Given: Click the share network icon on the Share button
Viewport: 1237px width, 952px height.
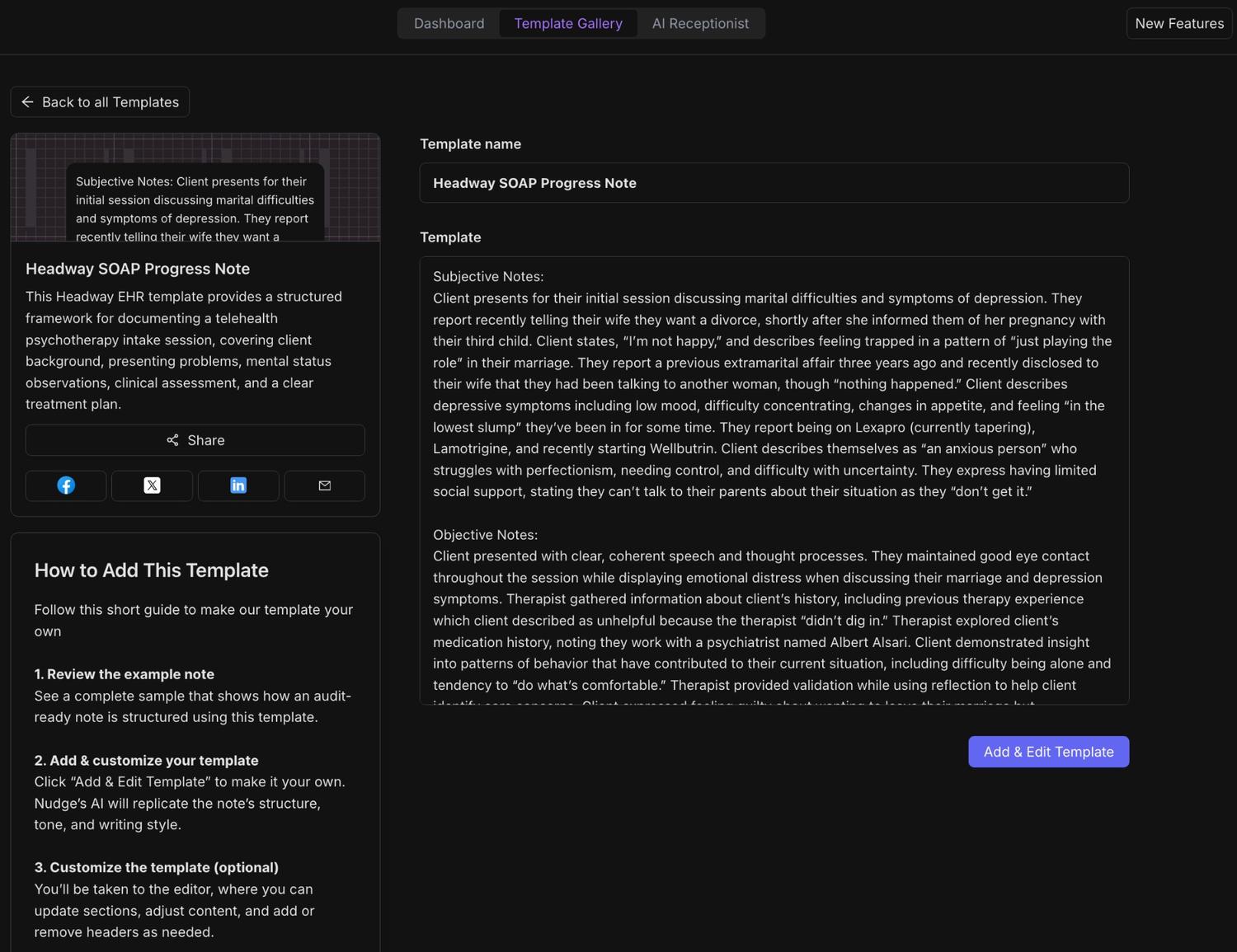Looking at the screenshot, I should pos(174,440).
